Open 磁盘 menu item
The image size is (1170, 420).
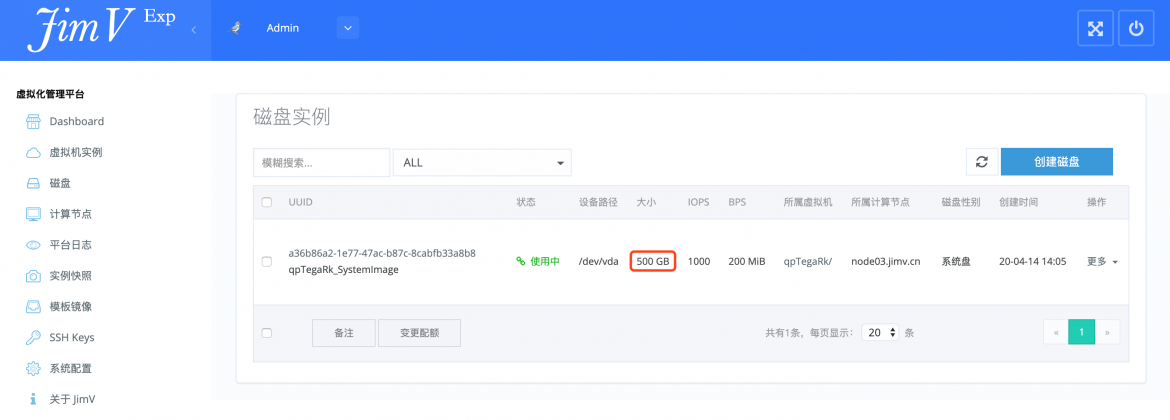click(x=60, y=184)
